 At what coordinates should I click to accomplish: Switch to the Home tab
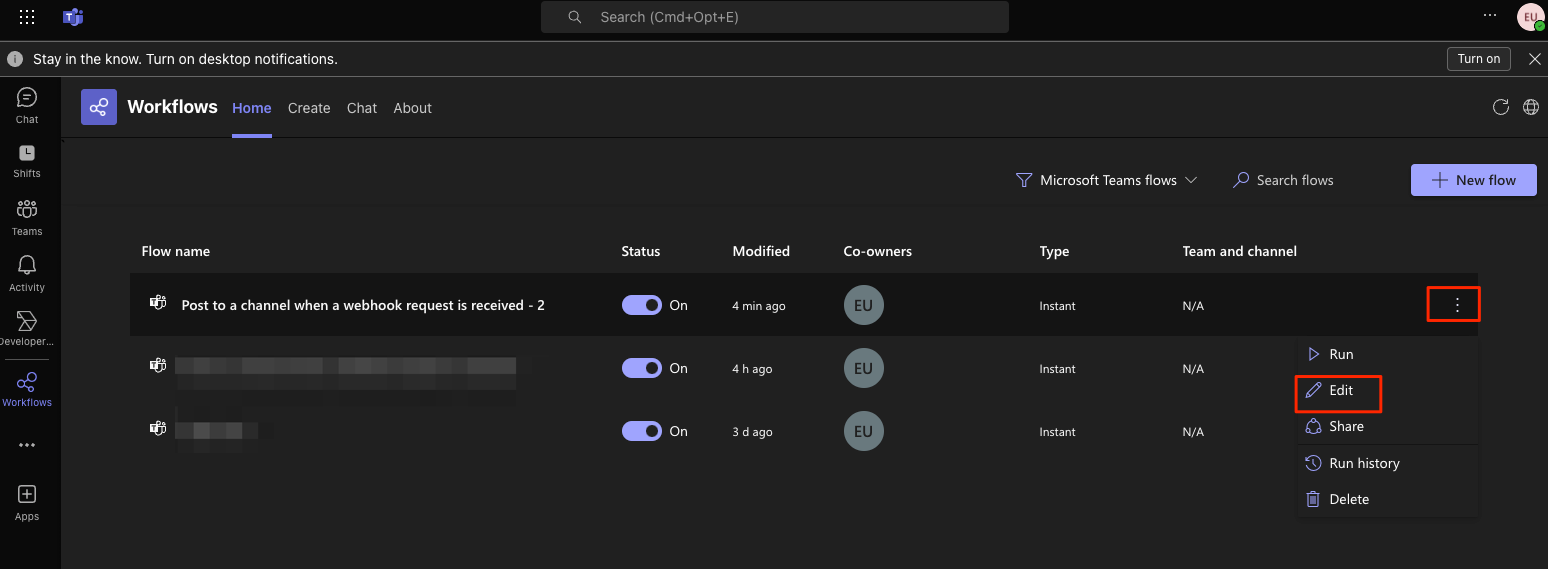click(x=252, y=108)
